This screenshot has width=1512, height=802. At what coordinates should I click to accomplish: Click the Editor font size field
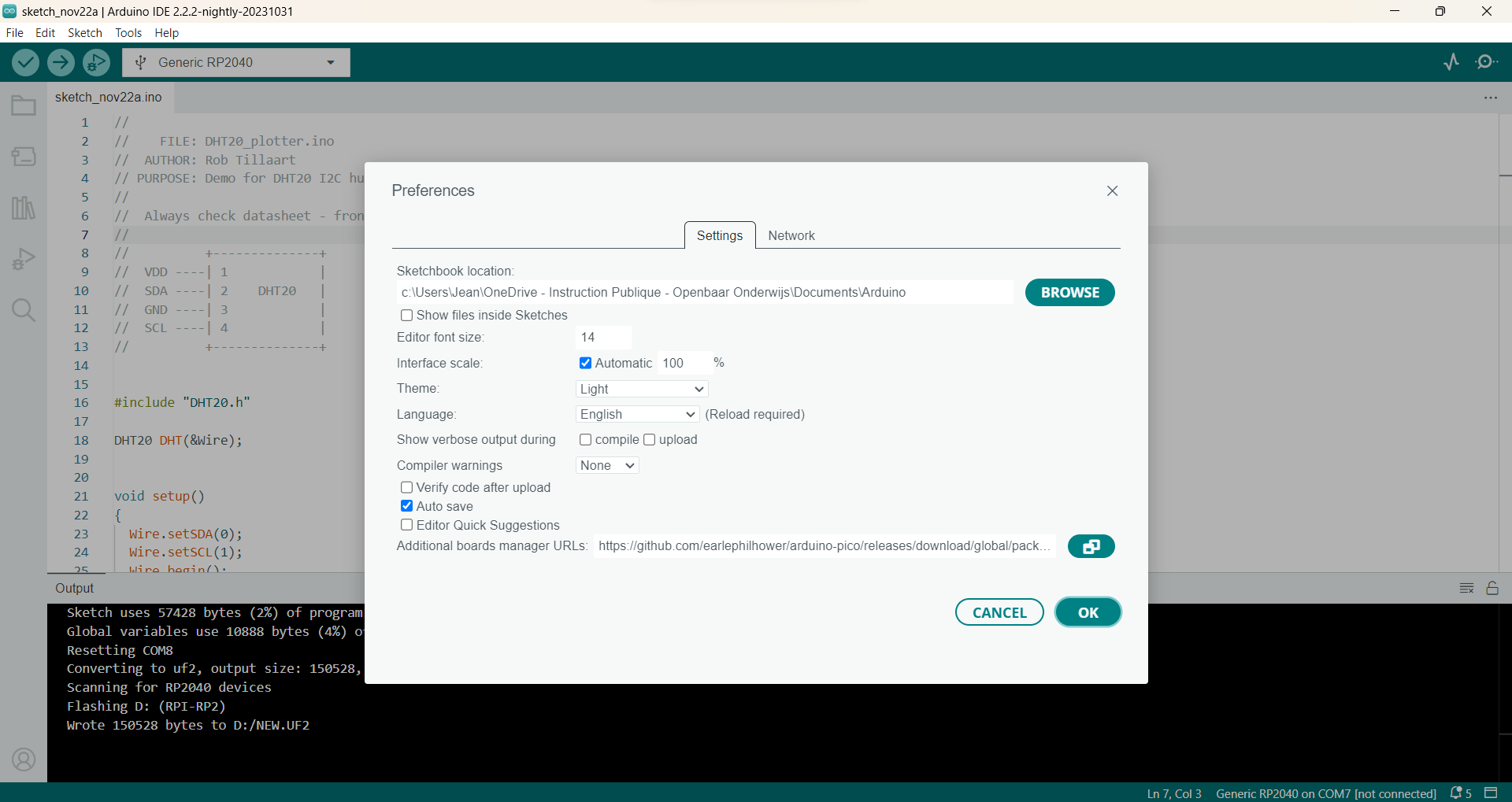click(603, 337)
